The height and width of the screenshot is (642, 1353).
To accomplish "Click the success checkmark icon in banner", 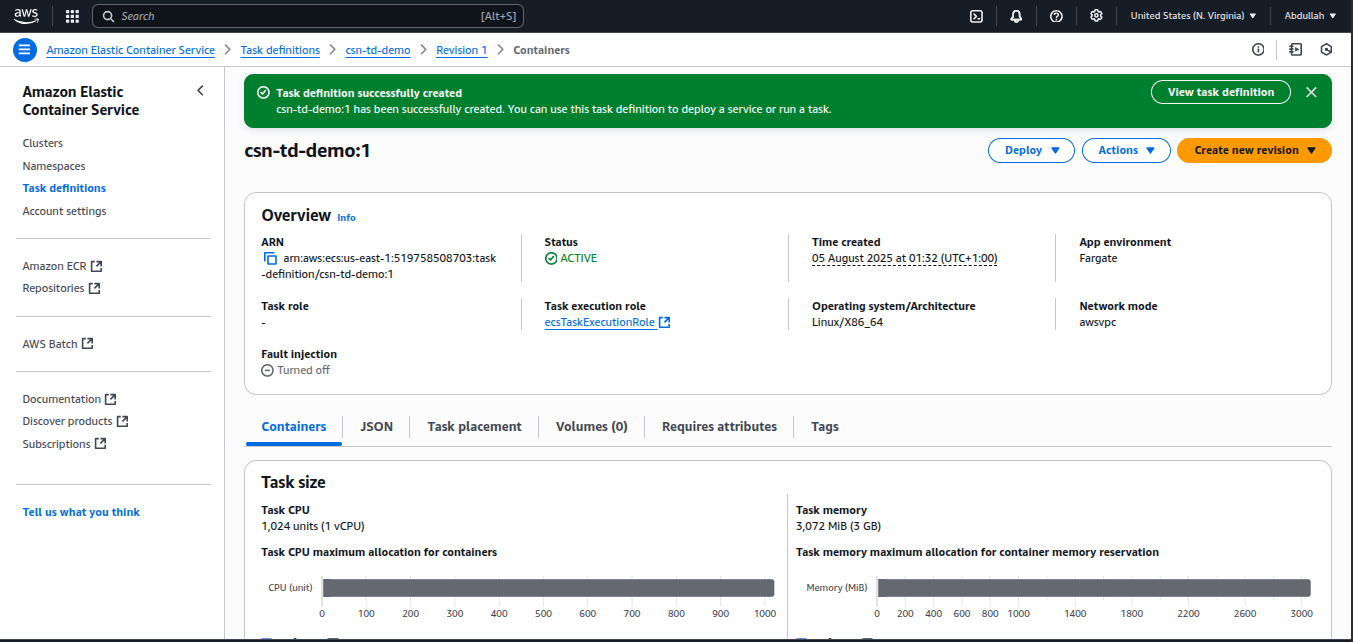I will [x=263, y=92].
